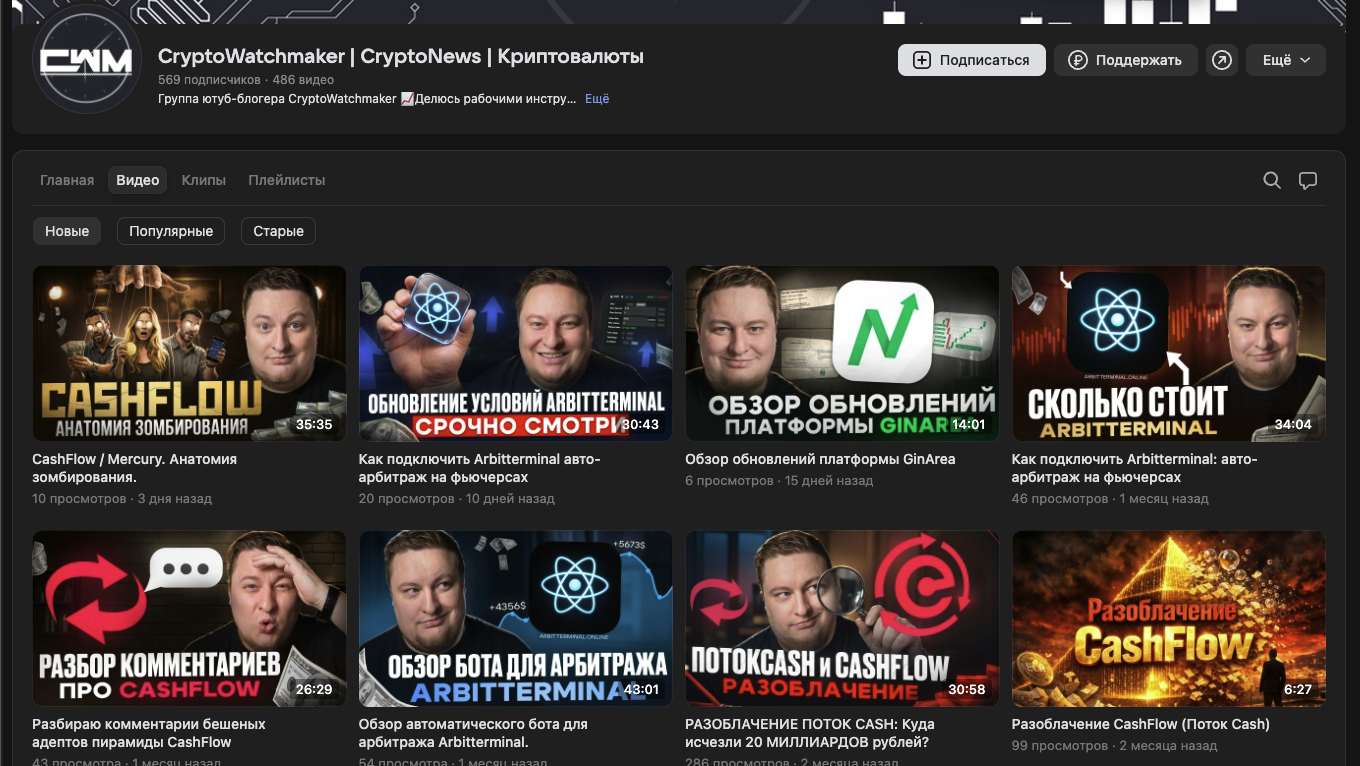This screenshot has width=1360, height=766.
Task: Sort videos by Новые
Action: point(67,231)
